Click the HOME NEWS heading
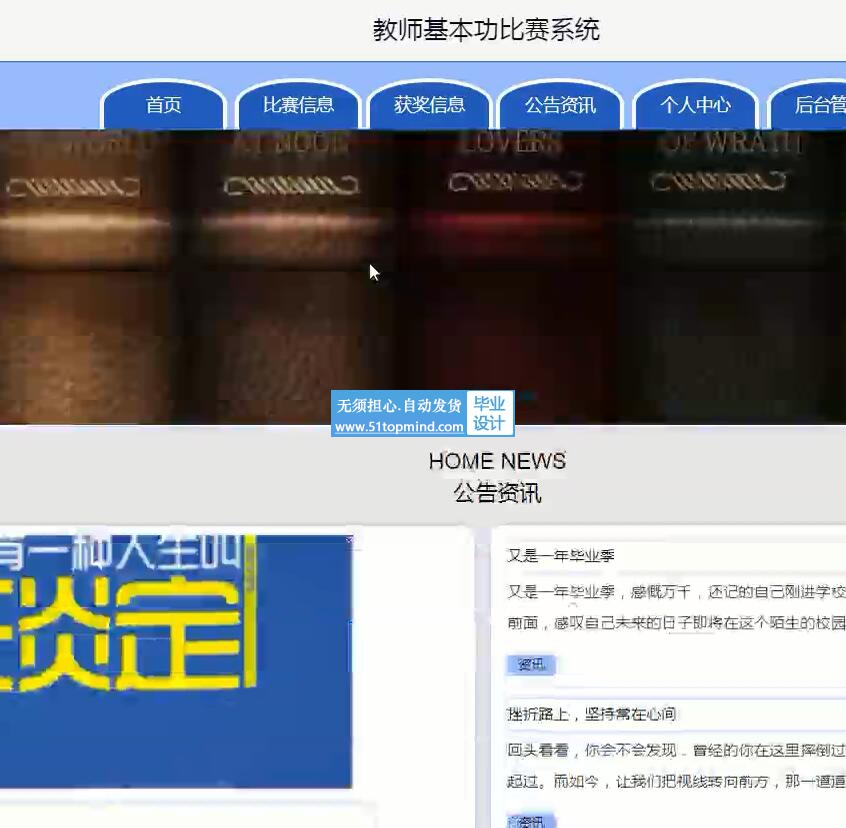846x828 pixels. click(497, 461)
